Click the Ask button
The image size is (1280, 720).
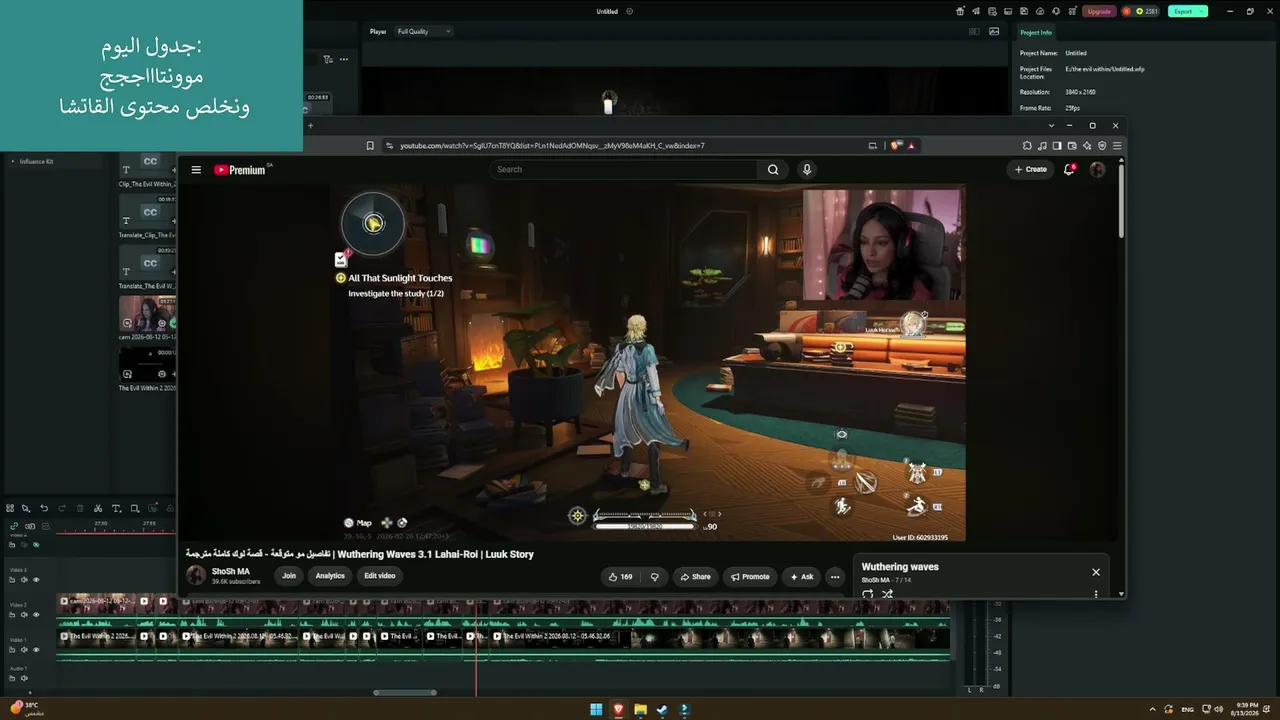tap(802, 576)
